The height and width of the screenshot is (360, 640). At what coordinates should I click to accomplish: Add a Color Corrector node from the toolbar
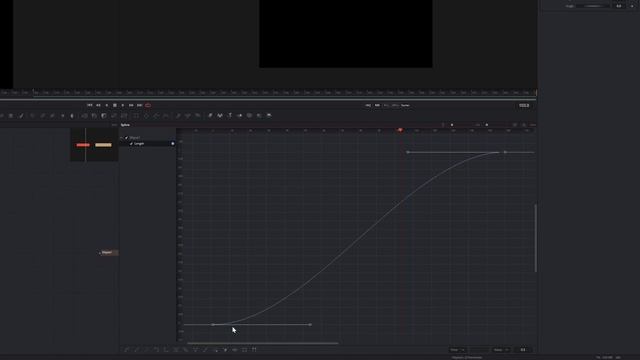[32, 116]
